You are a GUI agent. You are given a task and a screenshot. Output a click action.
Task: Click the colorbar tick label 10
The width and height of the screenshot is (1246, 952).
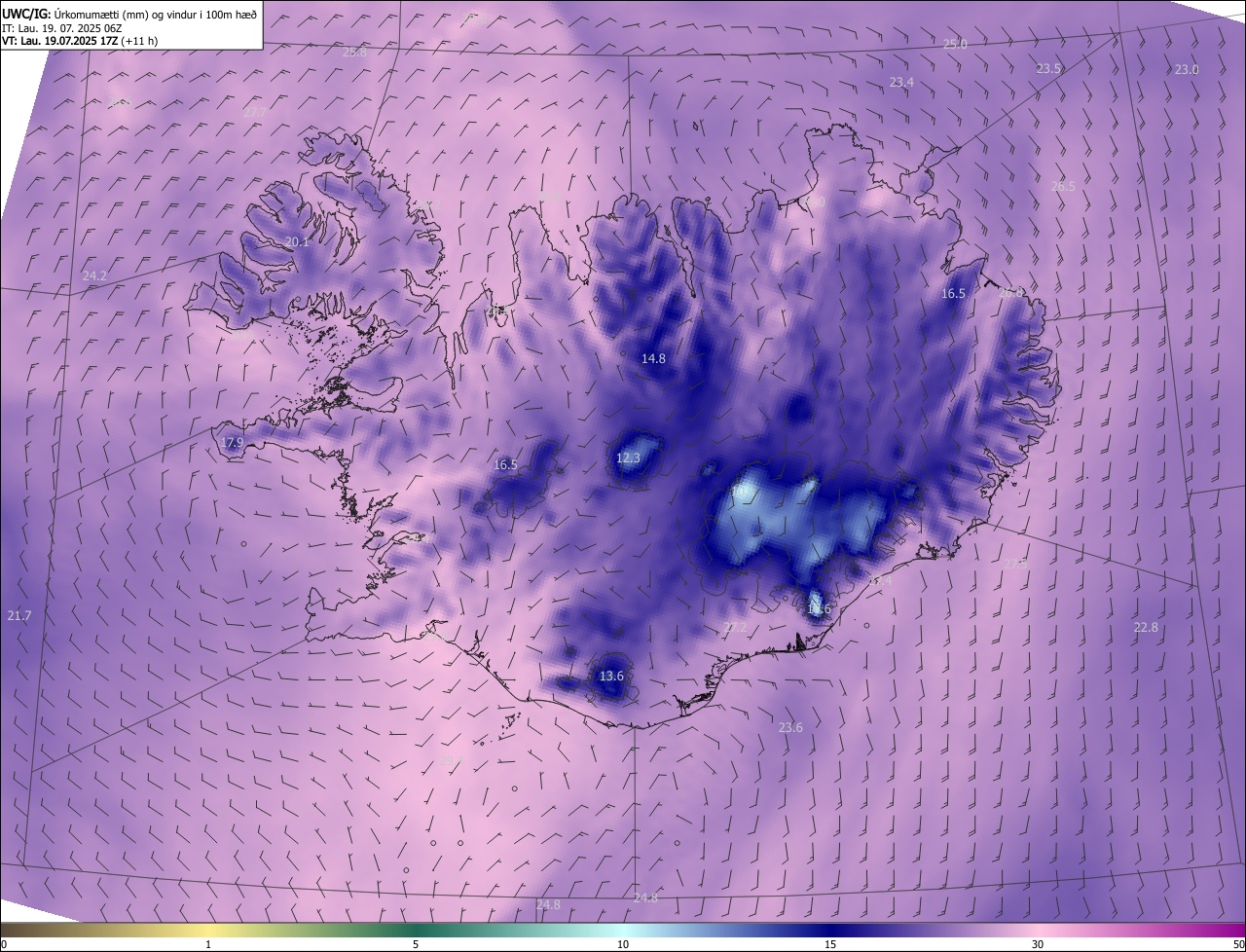(623, 944)
